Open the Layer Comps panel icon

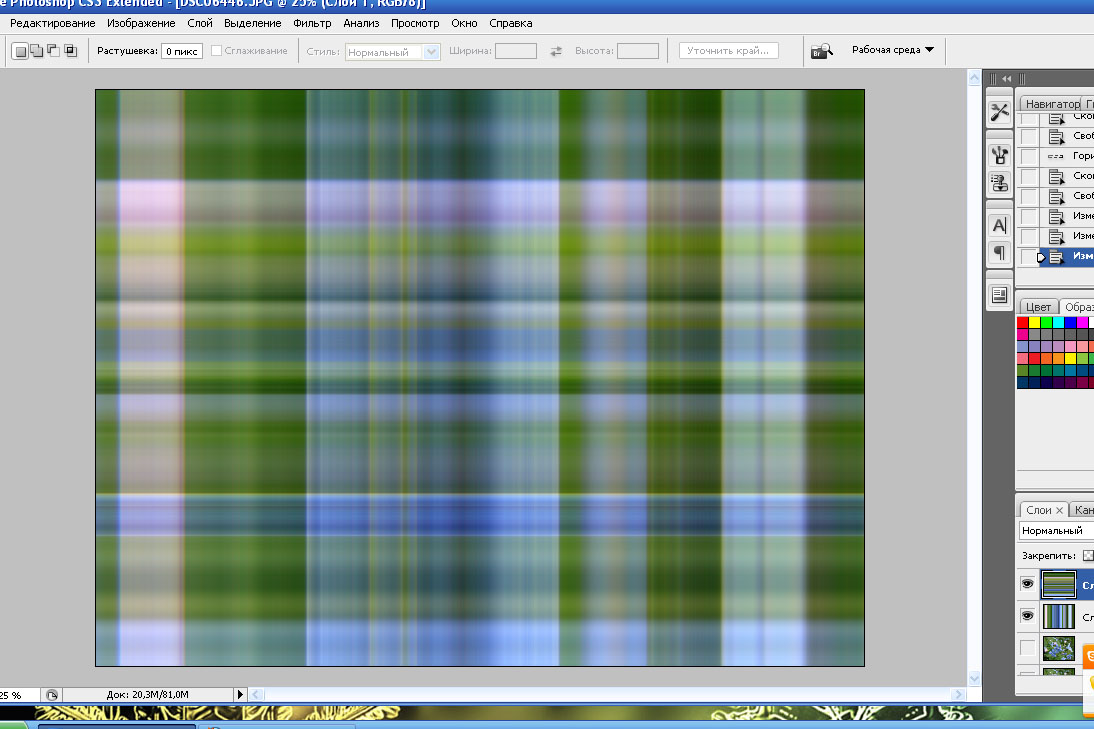point(999,294)
